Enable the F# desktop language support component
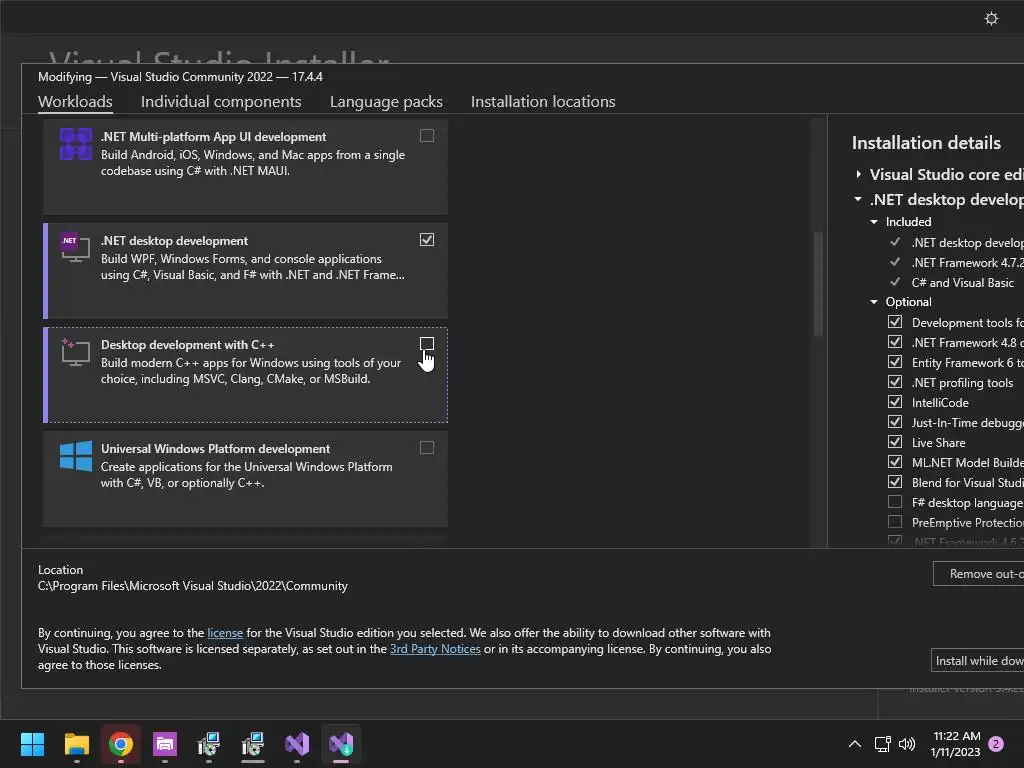 pos(895,502)
